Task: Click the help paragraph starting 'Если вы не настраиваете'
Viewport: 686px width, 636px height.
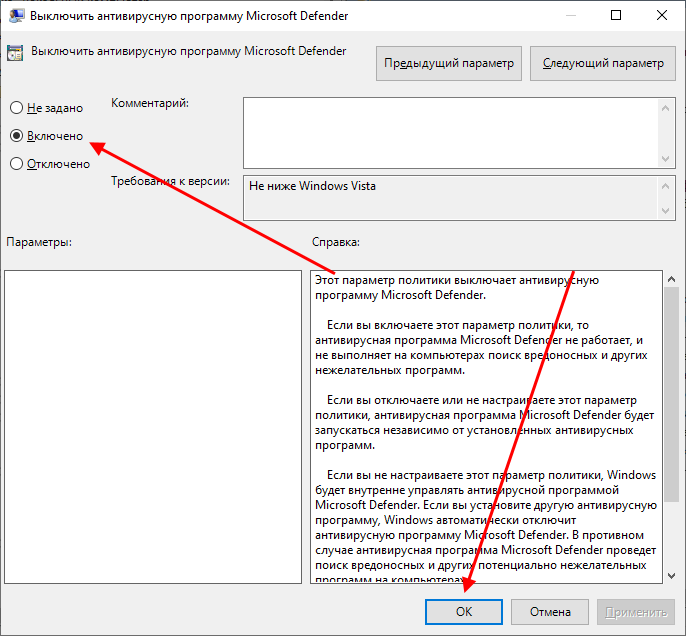Action: tap(486, 528)
